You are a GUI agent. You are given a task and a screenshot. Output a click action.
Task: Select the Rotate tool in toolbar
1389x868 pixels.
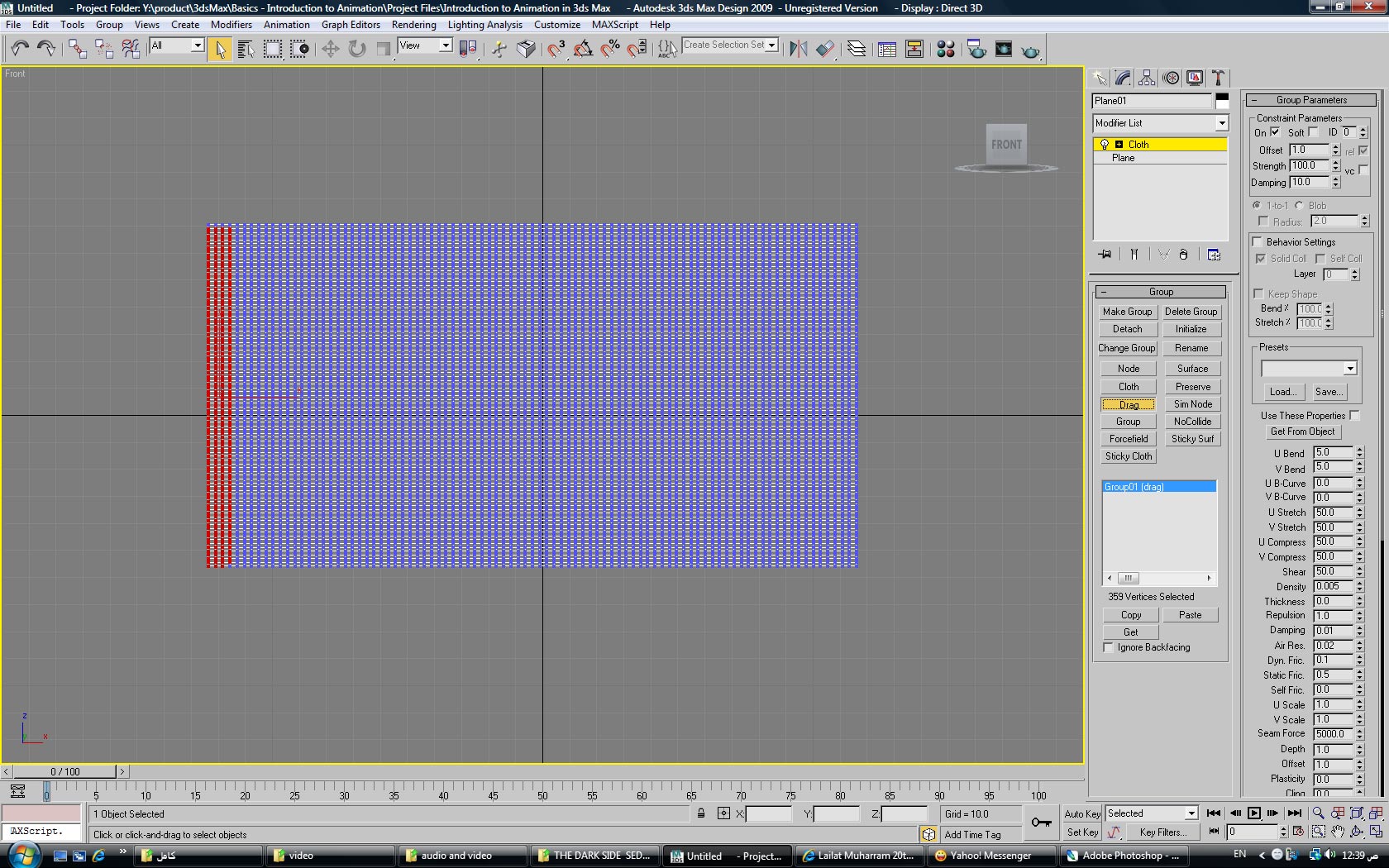pyautogui.click(x=356, y=50)
